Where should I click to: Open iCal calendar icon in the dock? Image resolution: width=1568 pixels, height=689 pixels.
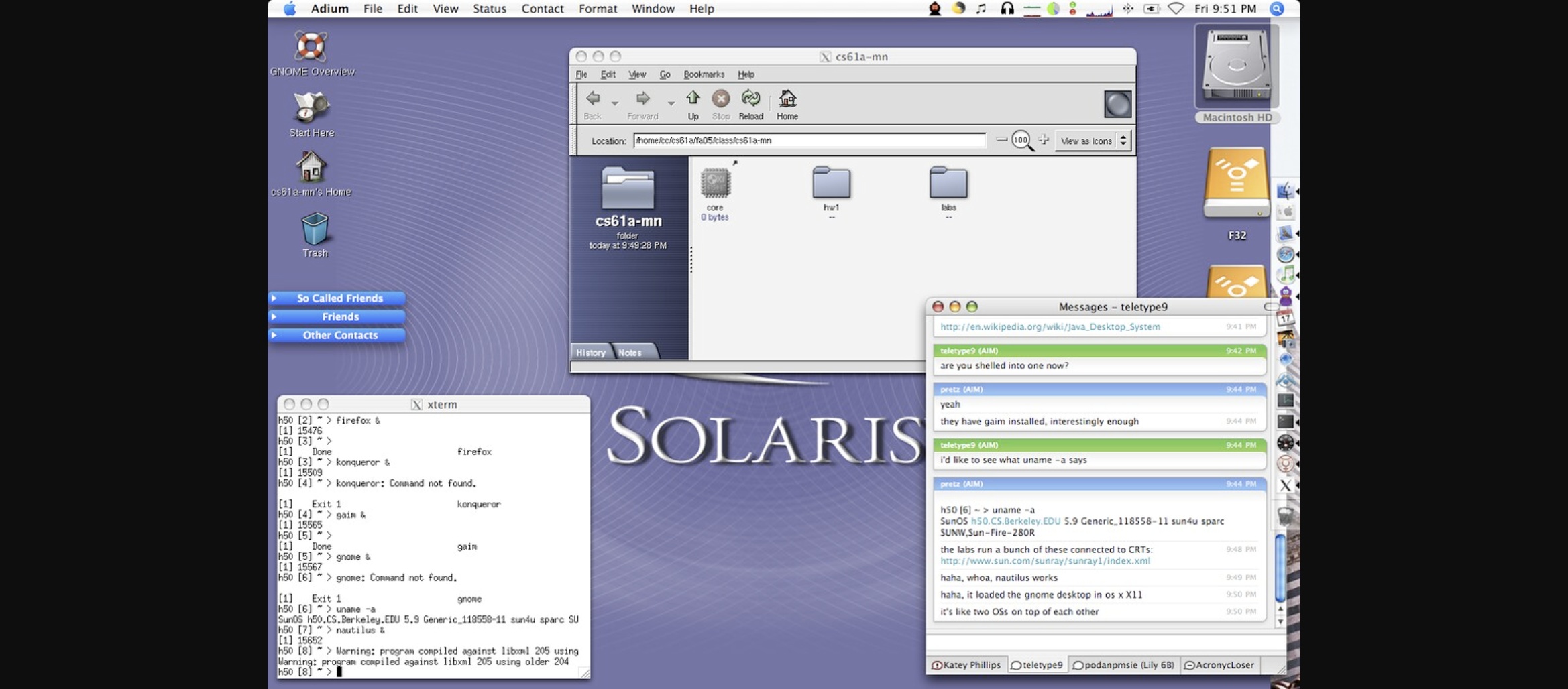[1285, 317]
